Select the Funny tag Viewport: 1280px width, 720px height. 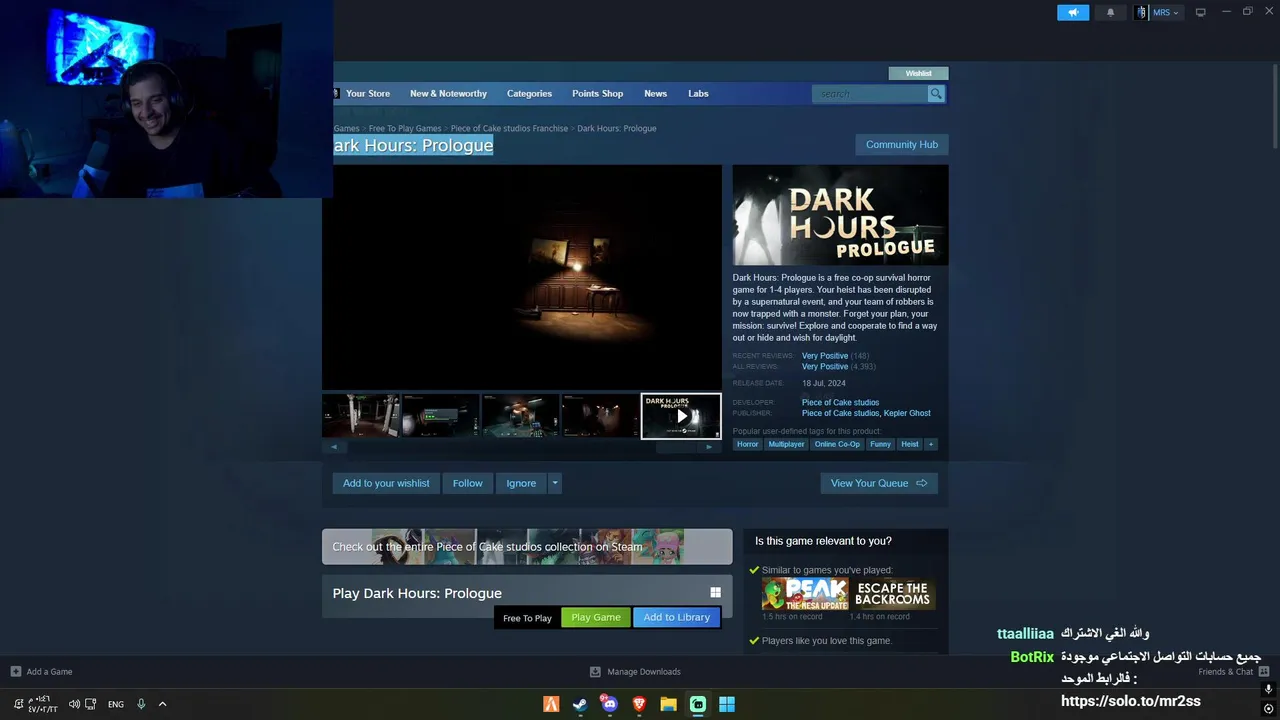pyautogui.click(x=880, y=444)
